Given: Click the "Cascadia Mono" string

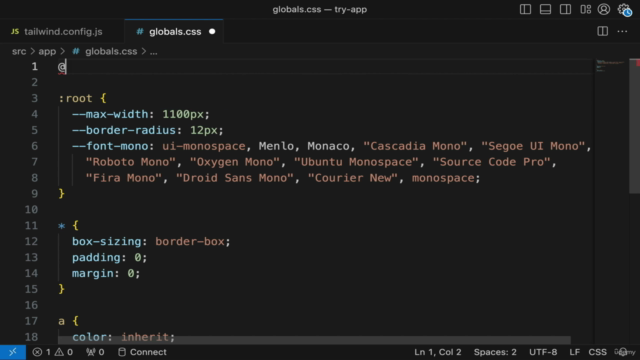Looking at the screenshot, I should click(415, 146).
